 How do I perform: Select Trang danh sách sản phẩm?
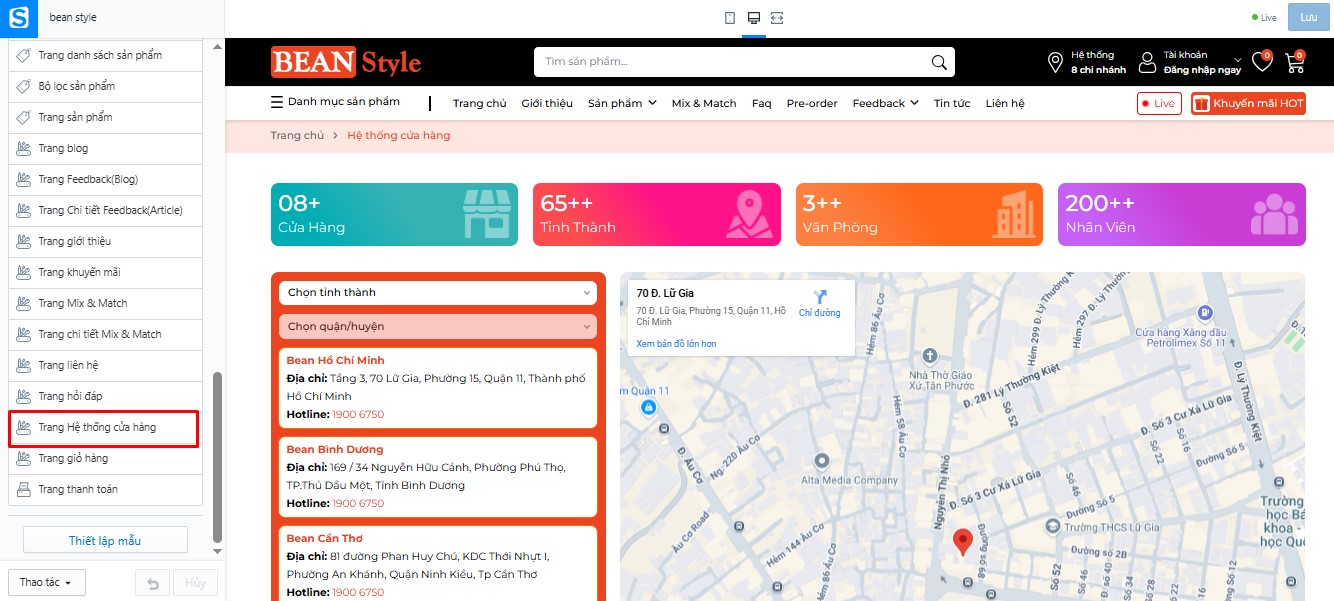click(105, 55)
